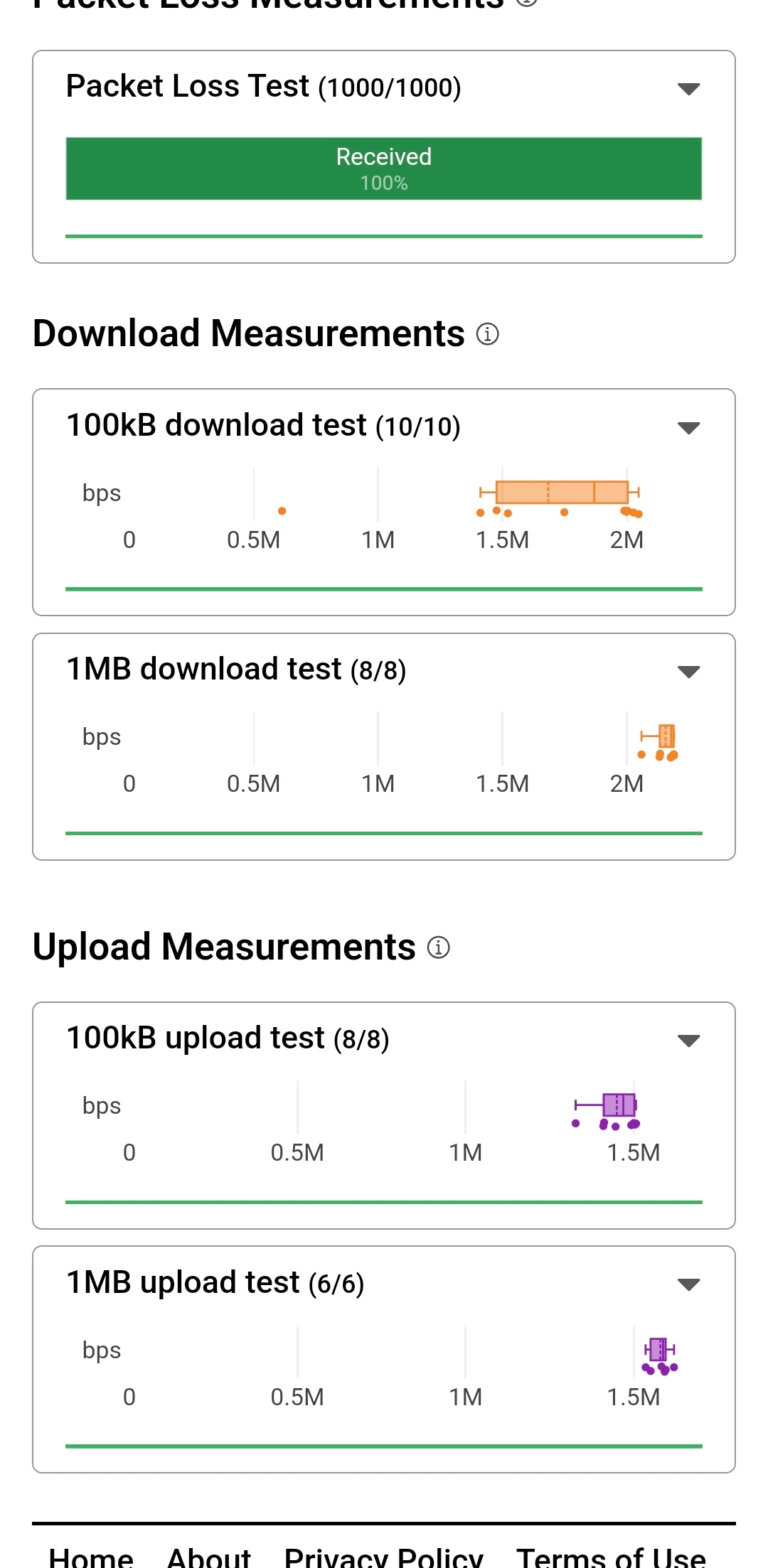Open the Terms of Use link

pos(610,1557)
